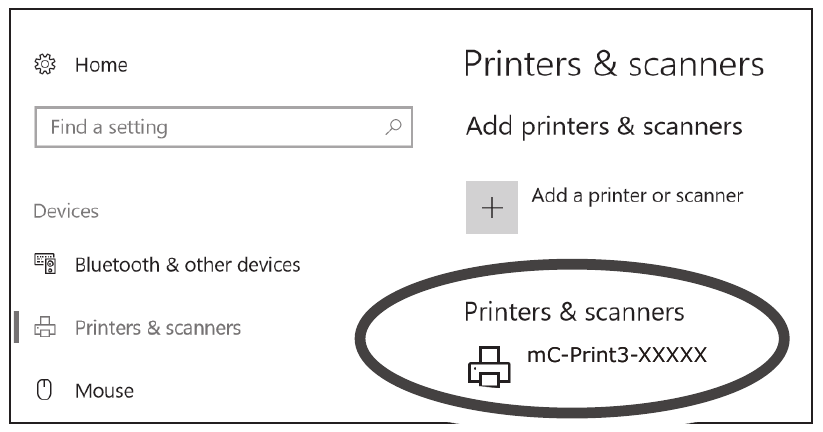Click the mC-Print3 printer icon
The image size is (823, 432).
pos(490,367)
